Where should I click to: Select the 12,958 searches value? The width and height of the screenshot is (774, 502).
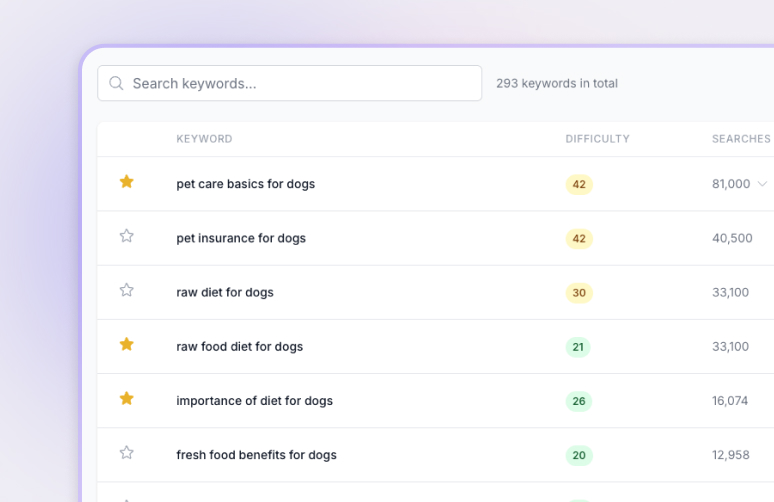[x=730, y=455]
